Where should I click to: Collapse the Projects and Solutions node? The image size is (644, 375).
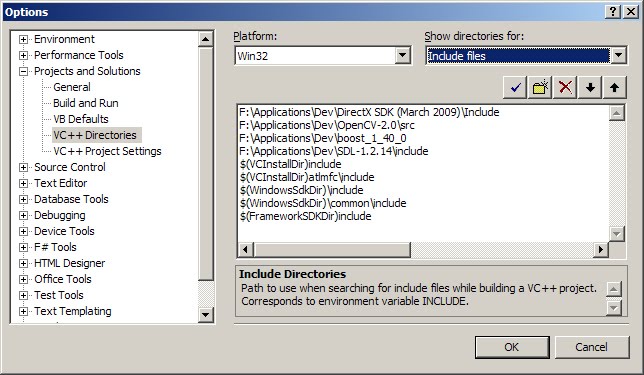click(x=23, y=71)
